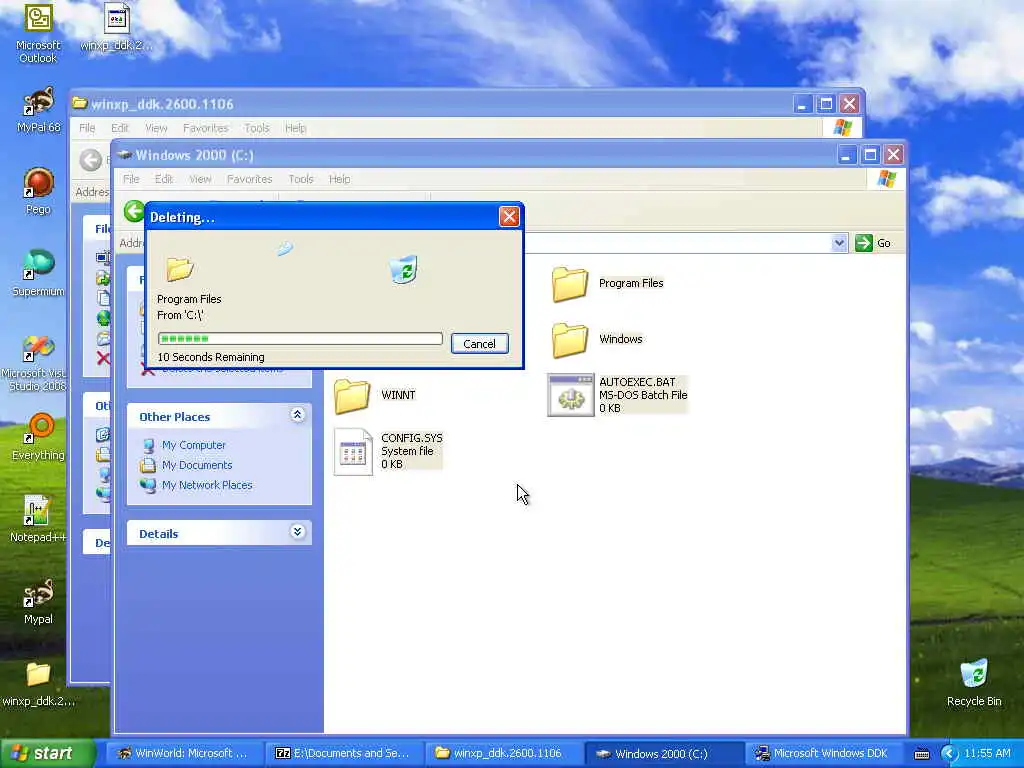Go to My Documents link
The height and width of the screenshot is (768, 1024).
197,466
